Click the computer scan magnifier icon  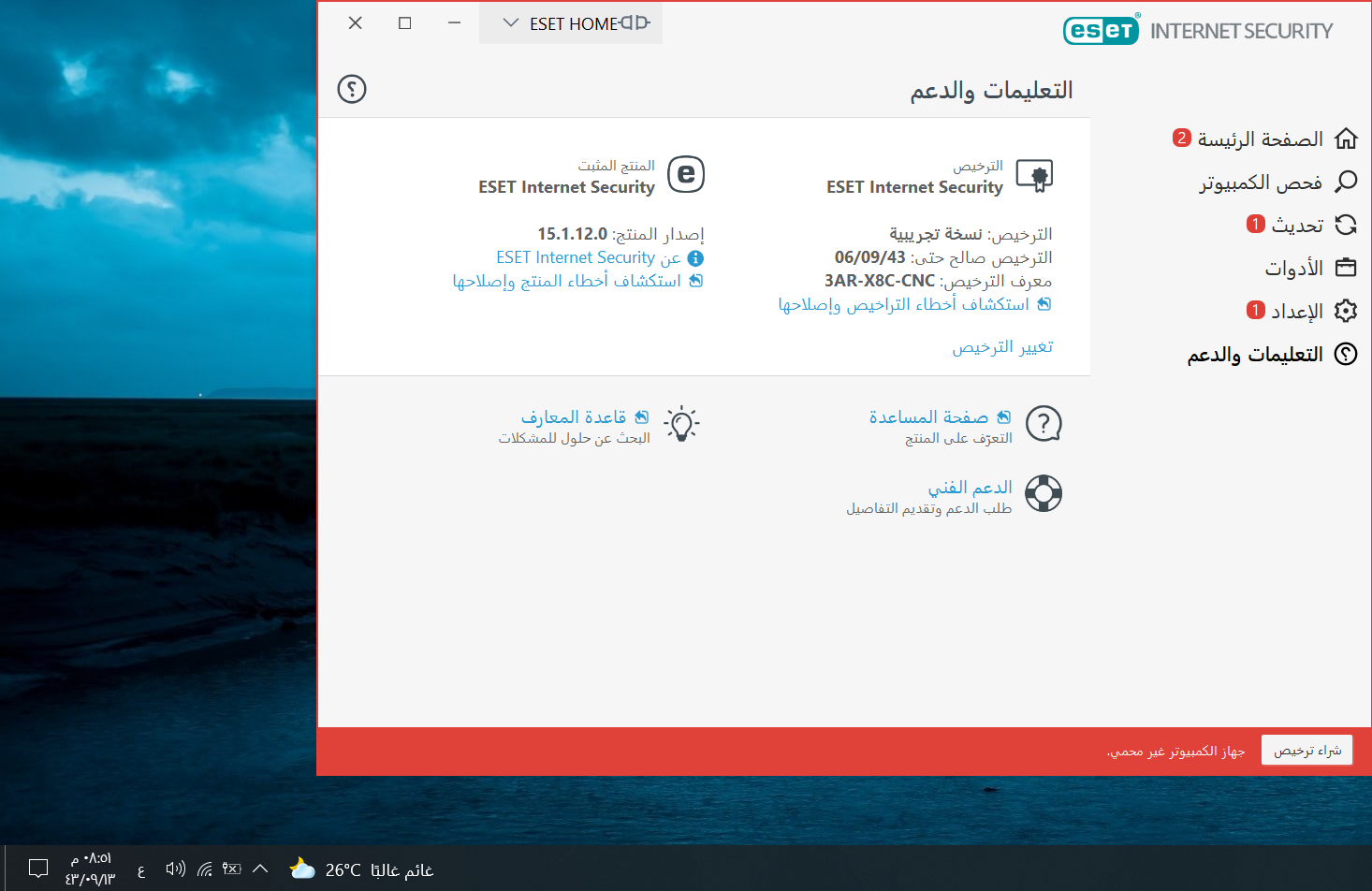coord(1346,182)
